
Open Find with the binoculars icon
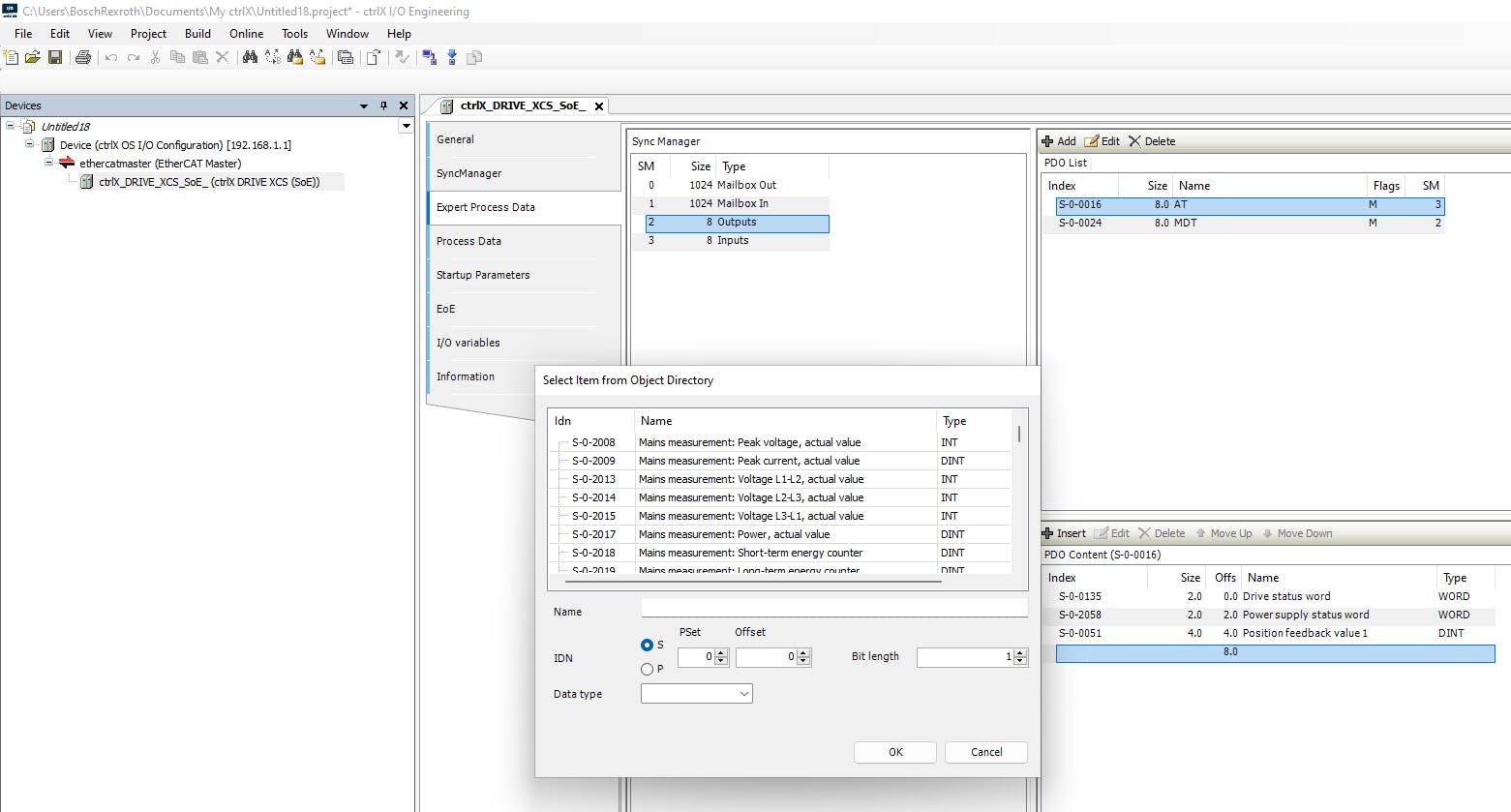point(250,58)
